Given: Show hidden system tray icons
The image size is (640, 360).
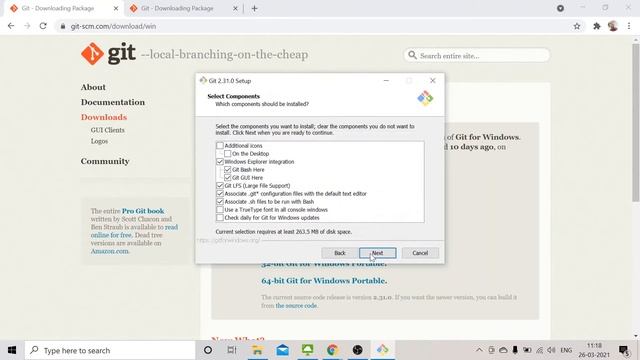Looking at the screenshot, I should click(x=479, y=350).
